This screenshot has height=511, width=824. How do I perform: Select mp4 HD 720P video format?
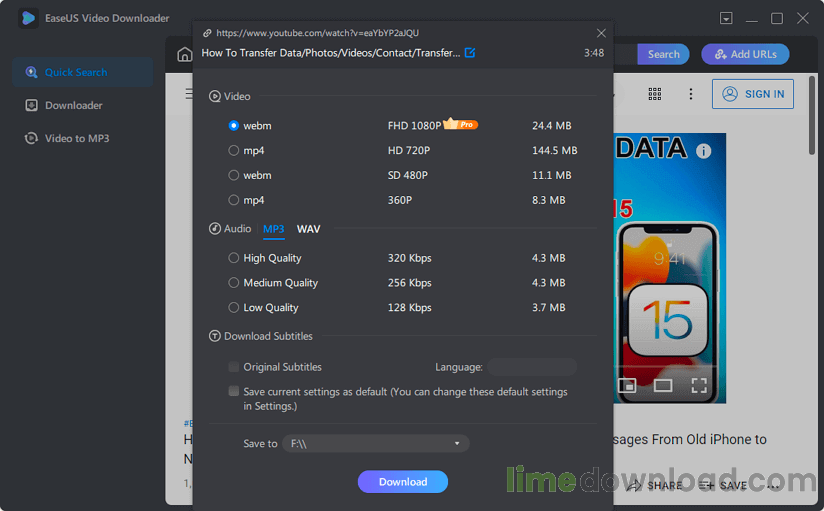pos(234,151)
